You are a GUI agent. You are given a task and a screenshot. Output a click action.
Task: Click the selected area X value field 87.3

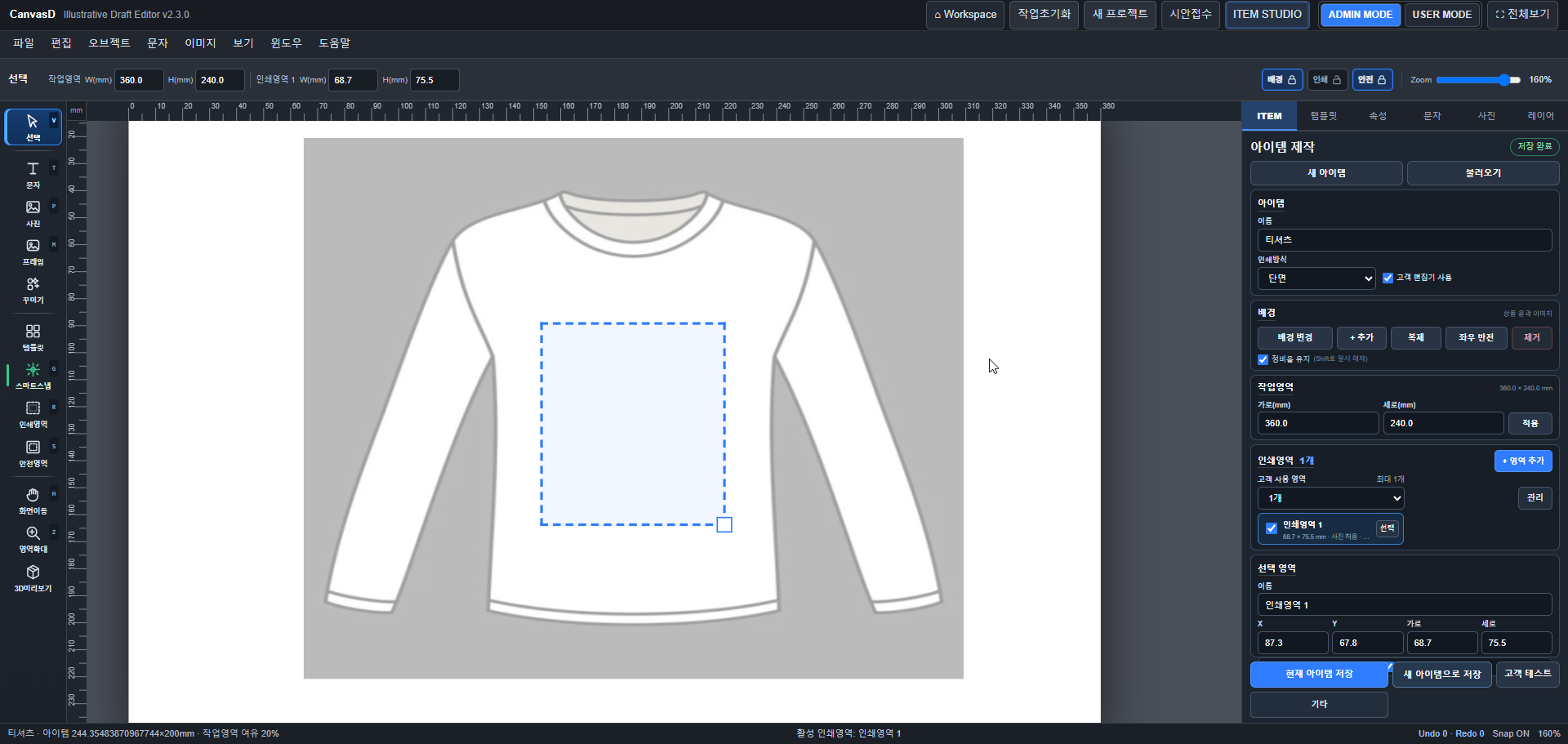tap(1293, 643)
